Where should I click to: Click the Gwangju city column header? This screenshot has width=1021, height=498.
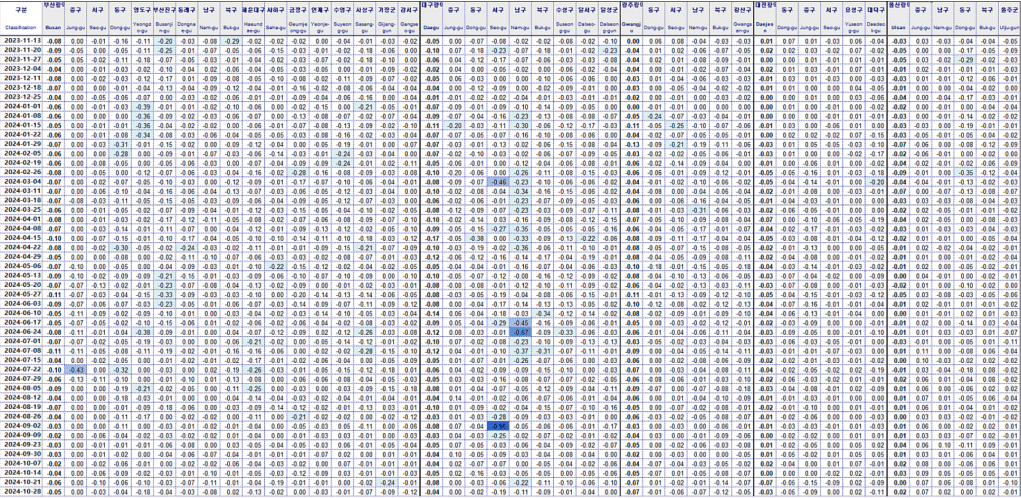(x=631, y=20)
